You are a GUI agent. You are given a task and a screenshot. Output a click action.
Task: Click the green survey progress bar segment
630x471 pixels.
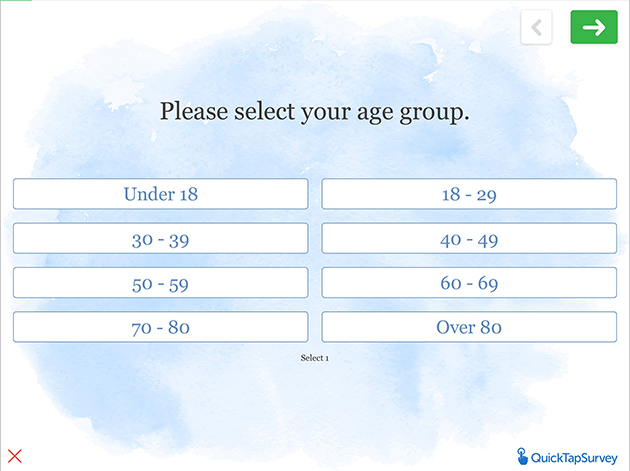[16, 0]
